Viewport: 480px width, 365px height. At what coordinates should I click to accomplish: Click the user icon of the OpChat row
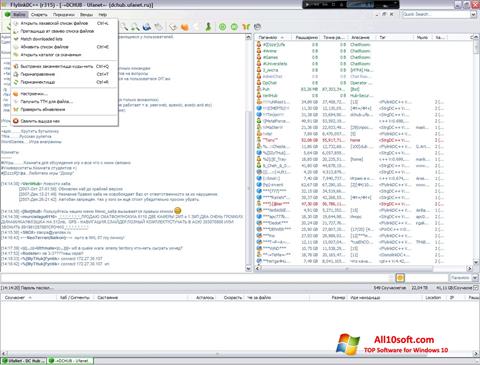[259, 83]
